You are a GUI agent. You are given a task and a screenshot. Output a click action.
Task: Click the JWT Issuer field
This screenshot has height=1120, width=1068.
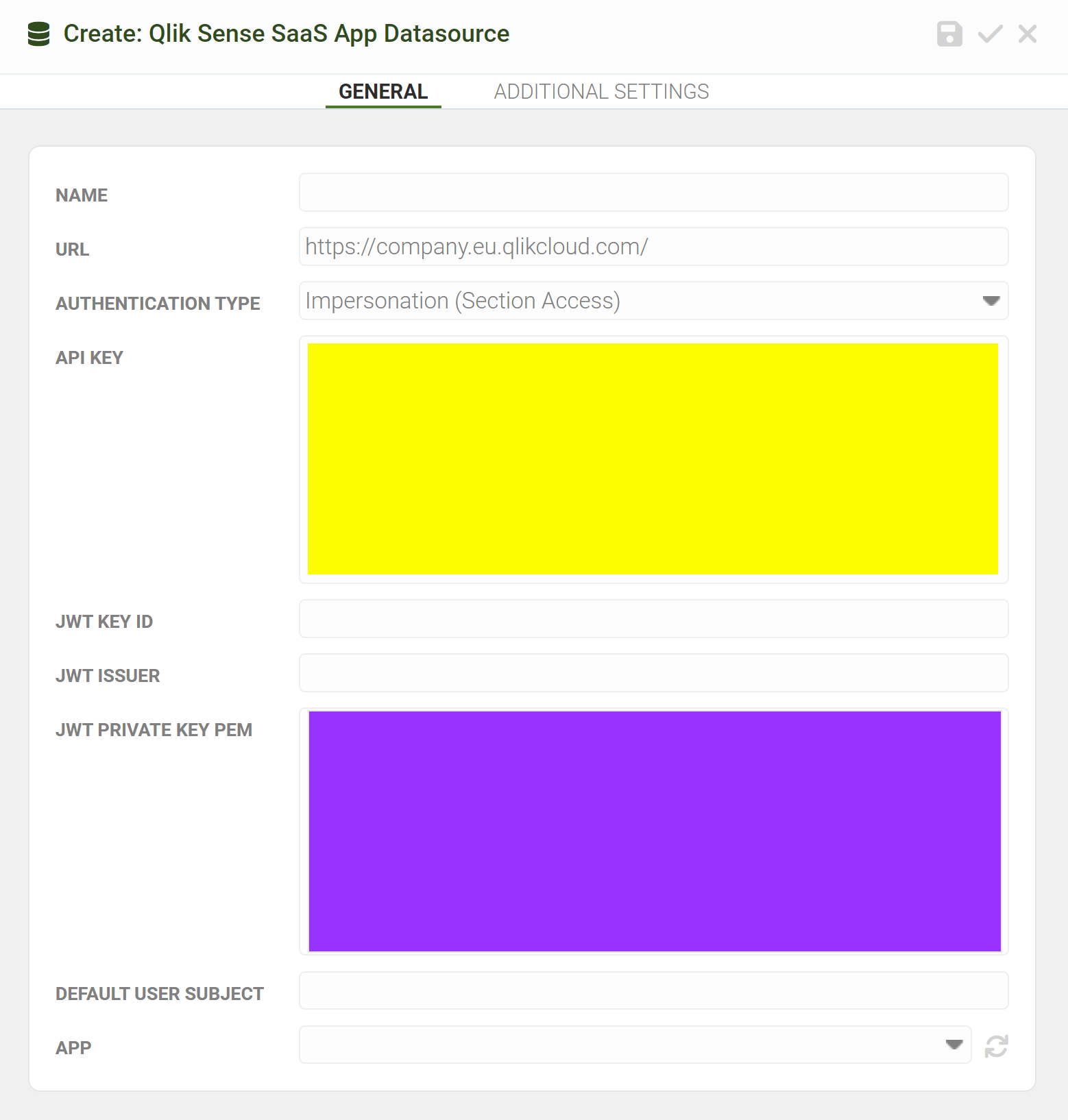coord(653,673)
